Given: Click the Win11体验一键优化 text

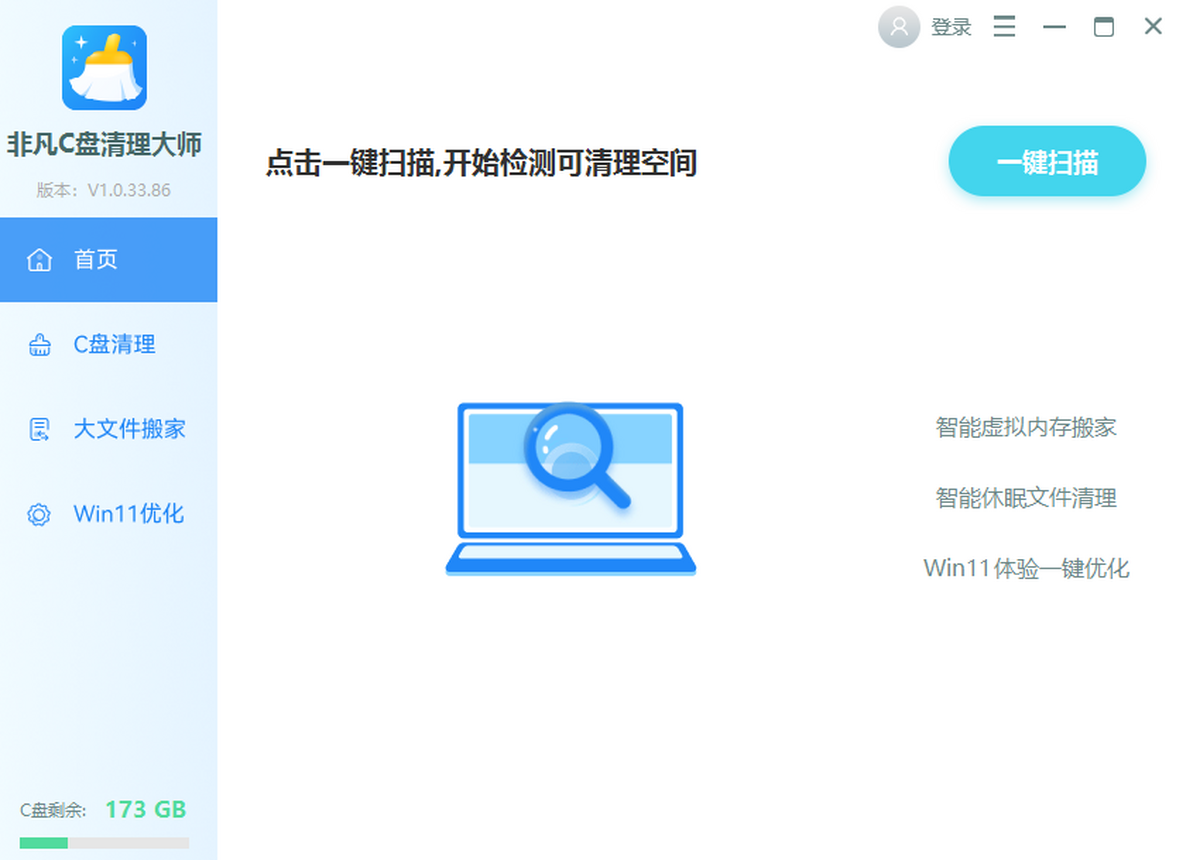Looking at the screenshot, I should coord(1026,569).
